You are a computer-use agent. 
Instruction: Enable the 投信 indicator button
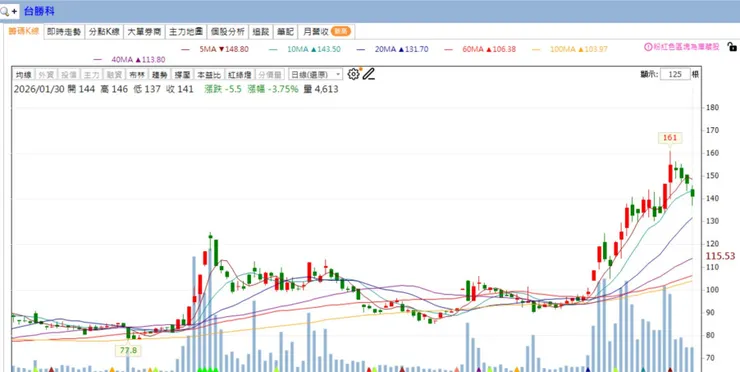(x=68, y=75)
